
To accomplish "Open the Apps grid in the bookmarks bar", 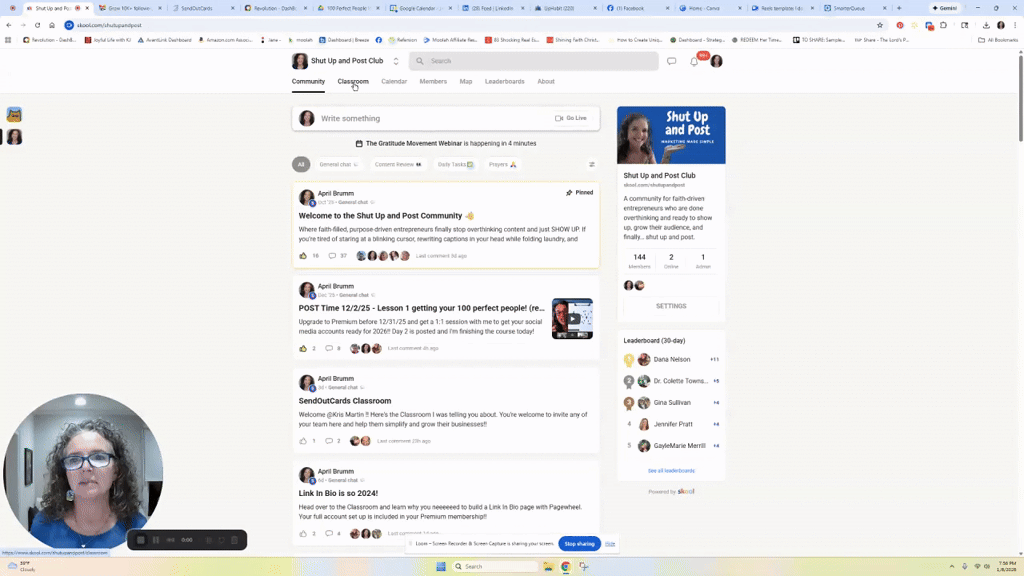I will (8, 40).
